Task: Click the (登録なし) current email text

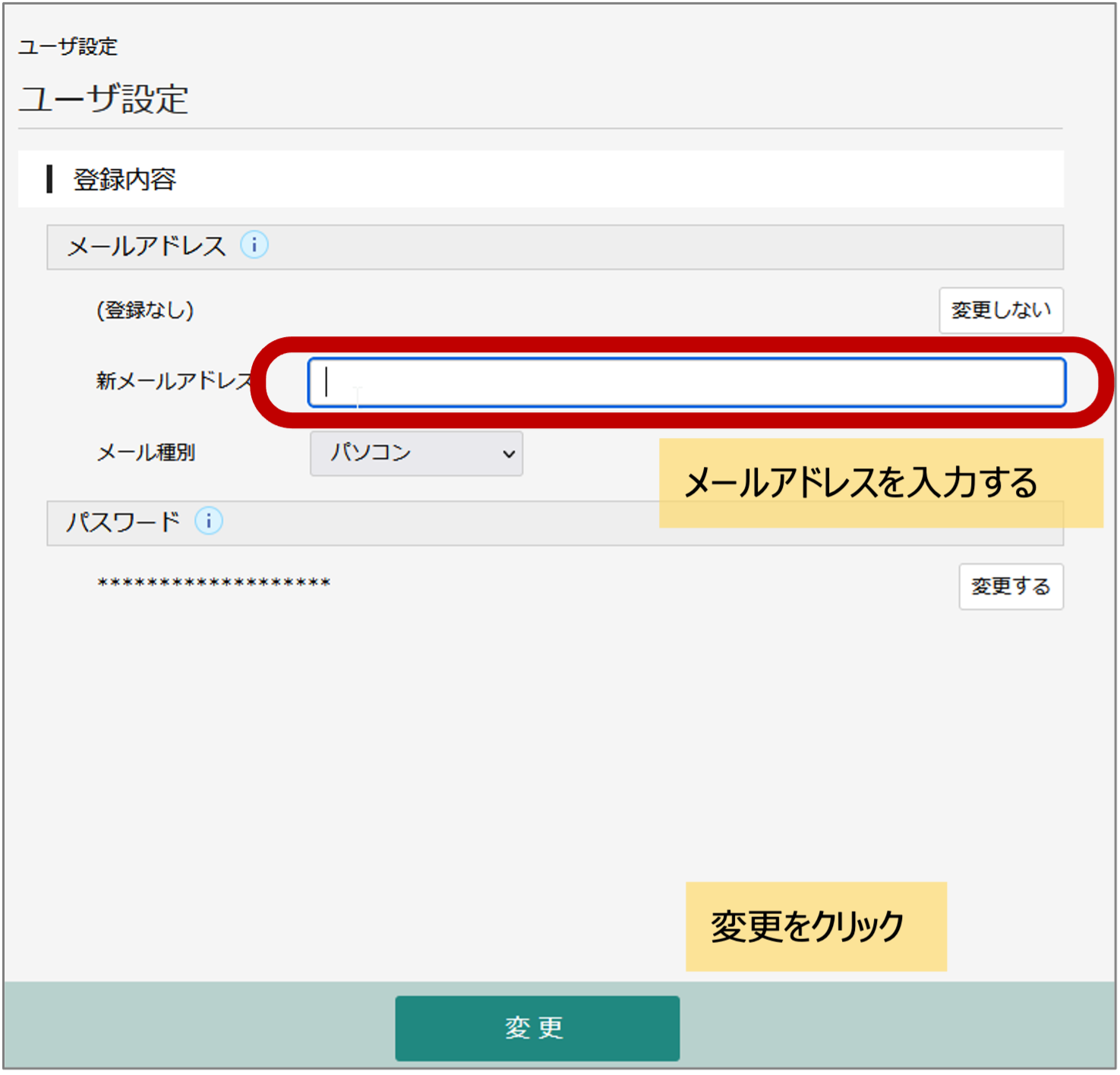Action: pyautogui.click(x=145, y=310)
